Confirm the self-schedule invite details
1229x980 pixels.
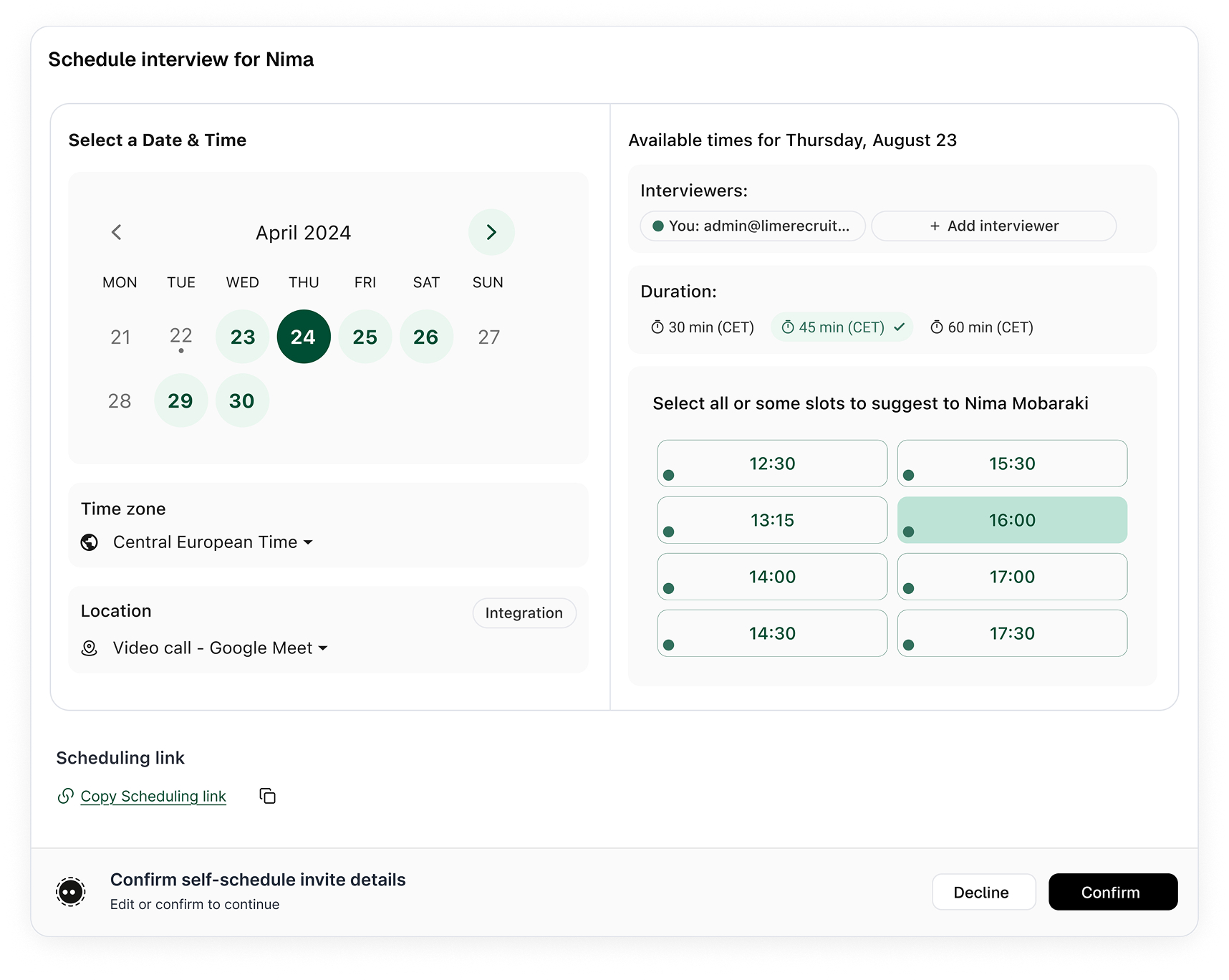pos(1113,892)
